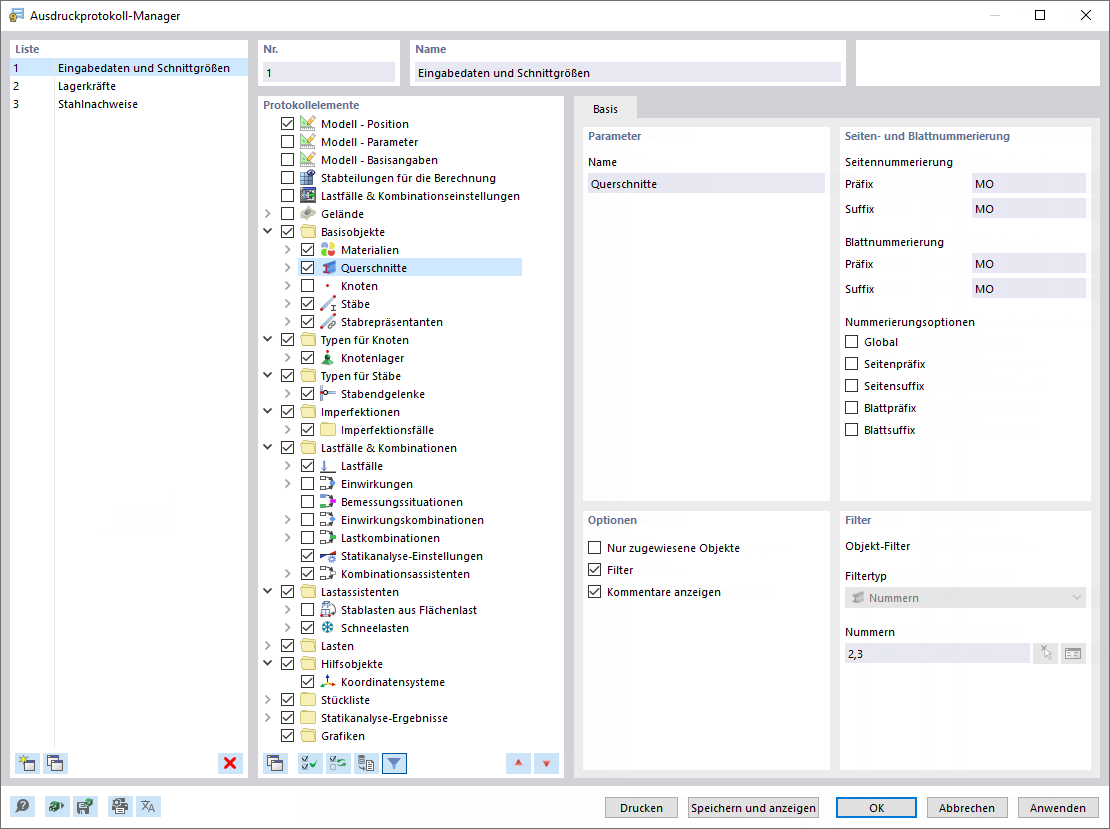Click the copy list entry icon
The width and height of the screenshot is (1110, 829).
(x=55, y=763)
